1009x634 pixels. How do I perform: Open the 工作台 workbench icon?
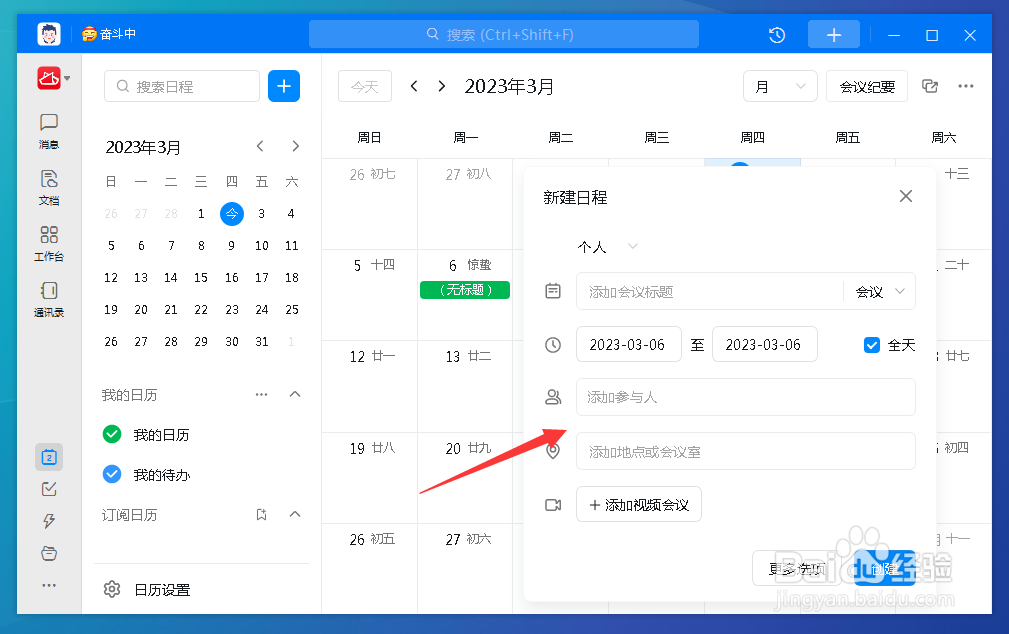49,243
